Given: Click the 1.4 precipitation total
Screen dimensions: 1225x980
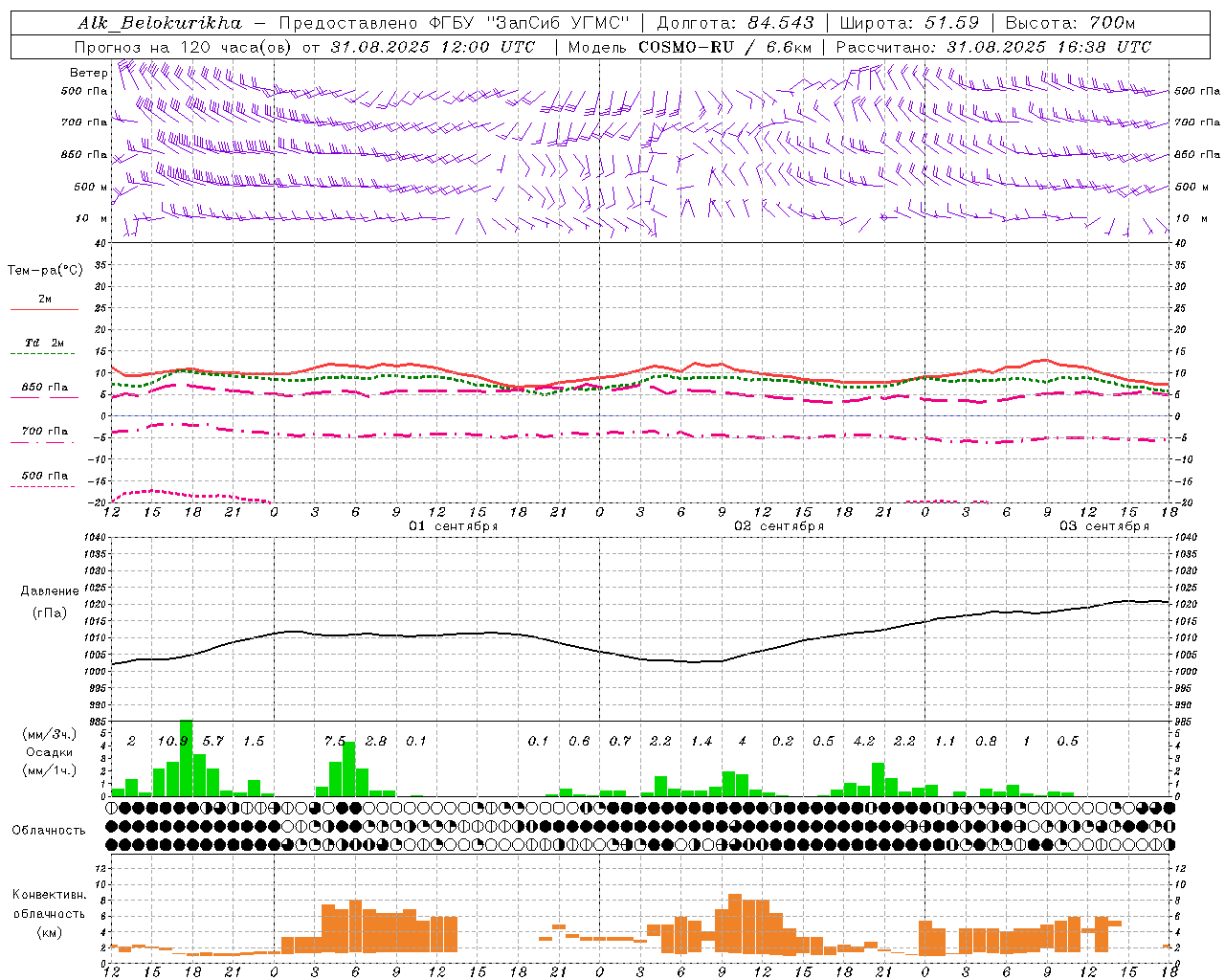Looking at the screenshot, I should [x=702, y=742].
